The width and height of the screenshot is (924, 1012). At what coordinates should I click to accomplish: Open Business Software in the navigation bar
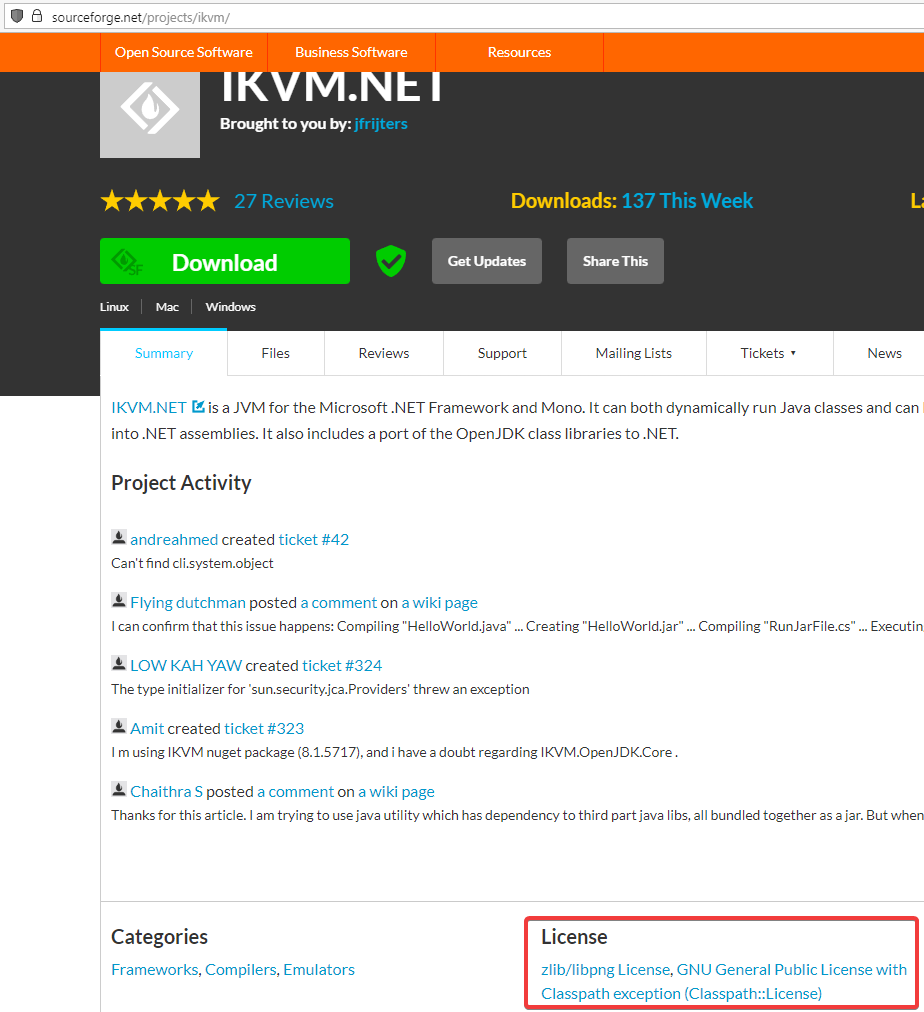pyautogui.click(x=351, y=51)
